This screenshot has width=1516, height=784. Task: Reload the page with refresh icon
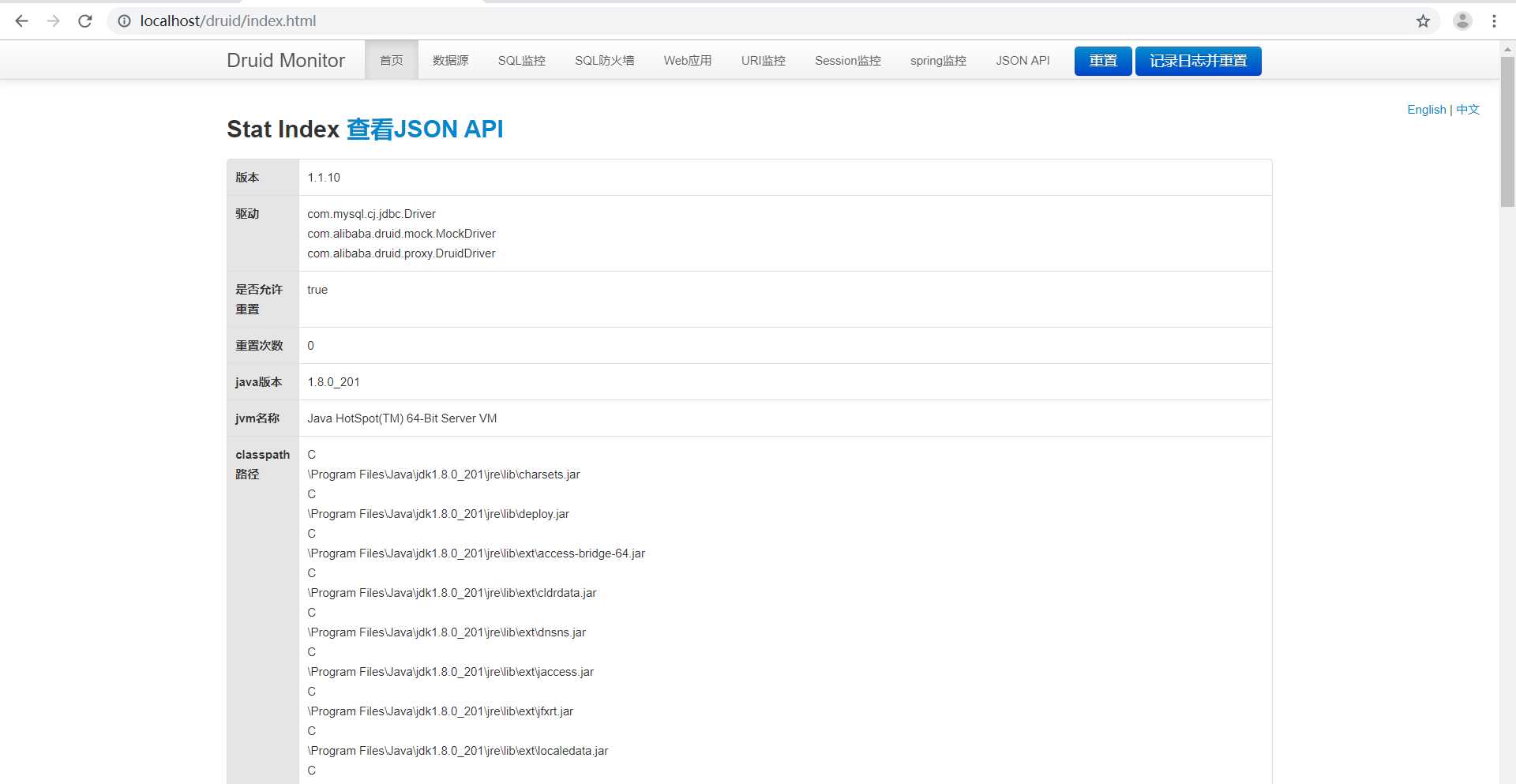click(85, 21)
